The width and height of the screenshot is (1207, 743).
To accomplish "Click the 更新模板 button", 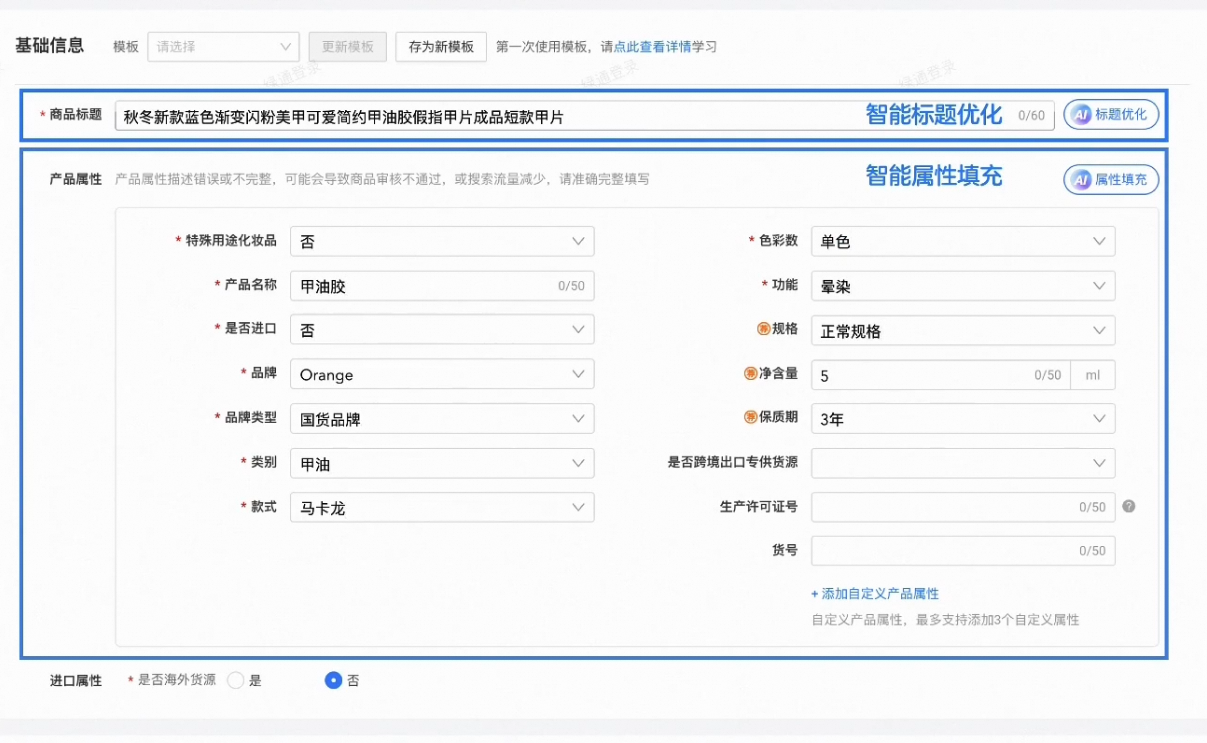I will pyautogui.click(x=347, y=46).
